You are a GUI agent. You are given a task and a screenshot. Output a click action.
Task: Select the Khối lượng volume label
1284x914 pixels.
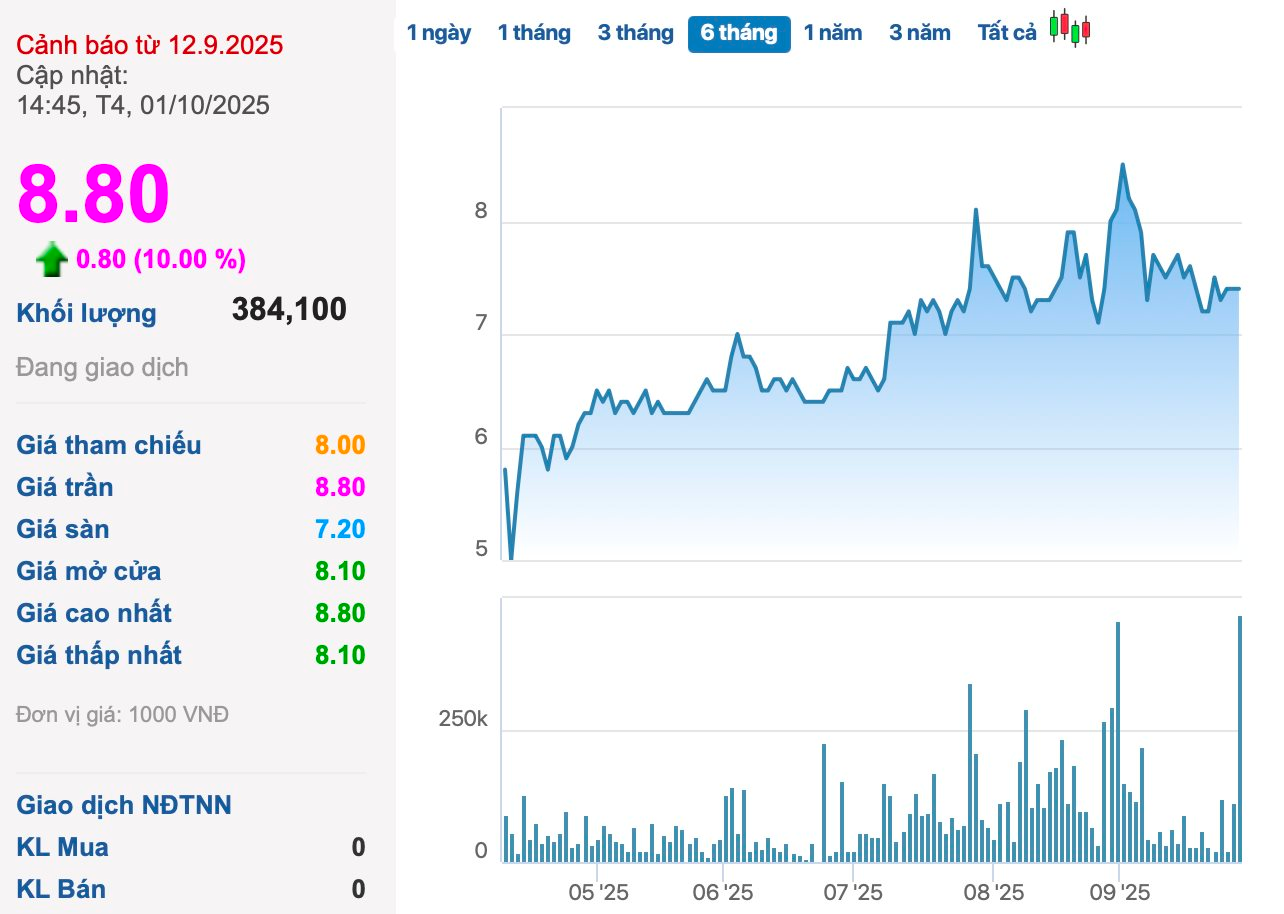point(87,313)
